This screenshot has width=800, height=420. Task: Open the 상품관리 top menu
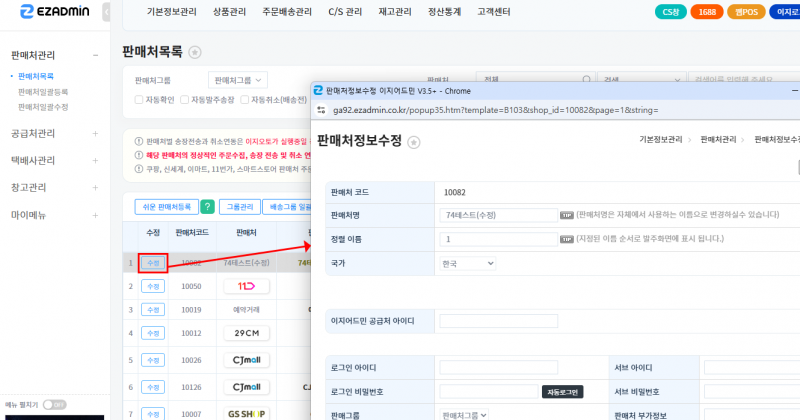(229, 12)
